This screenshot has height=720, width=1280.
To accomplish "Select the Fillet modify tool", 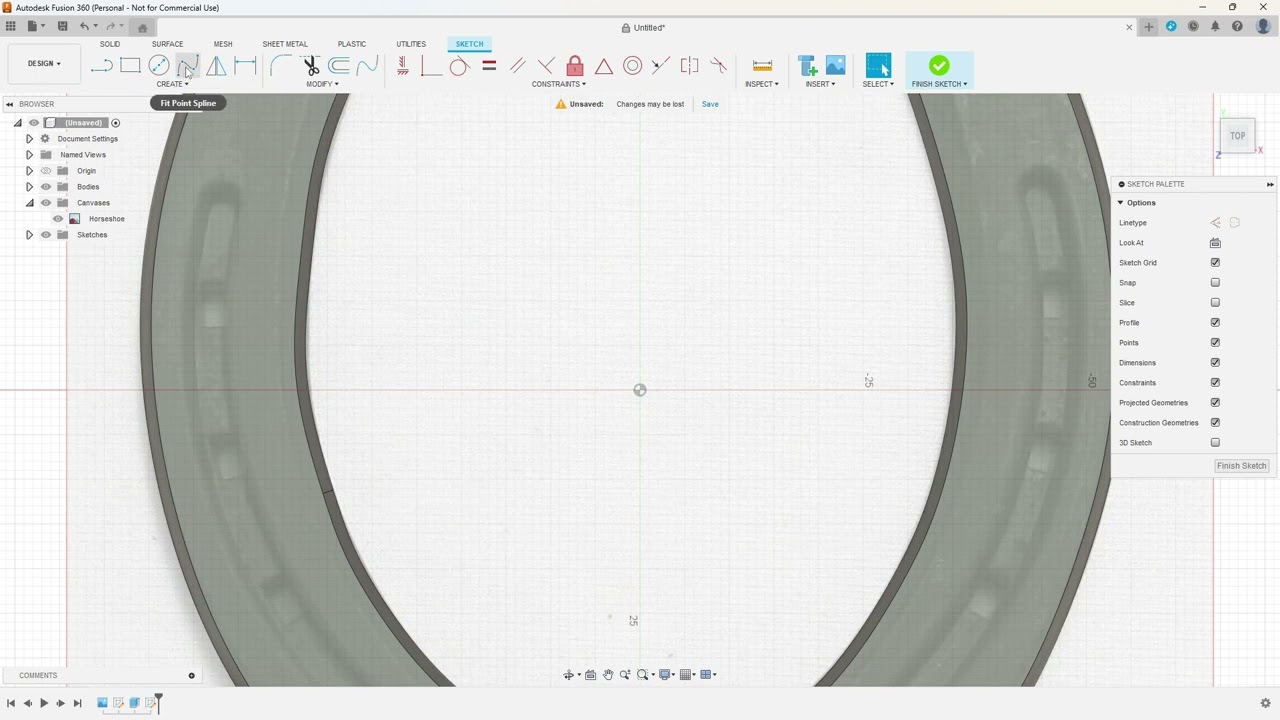I will pyautogui.click(x=281, y=66).
